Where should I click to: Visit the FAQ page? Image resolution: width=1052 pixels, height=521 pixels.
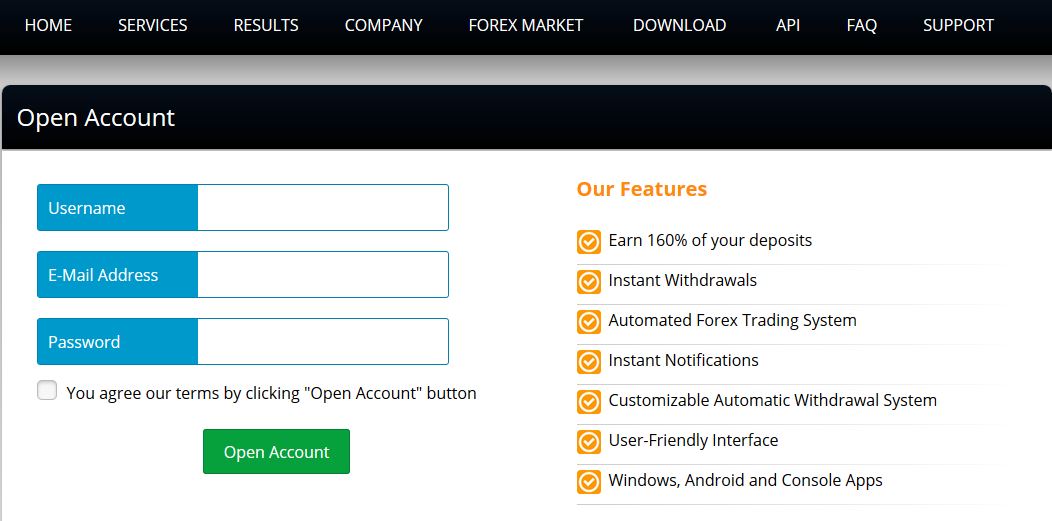coord(861,25)
